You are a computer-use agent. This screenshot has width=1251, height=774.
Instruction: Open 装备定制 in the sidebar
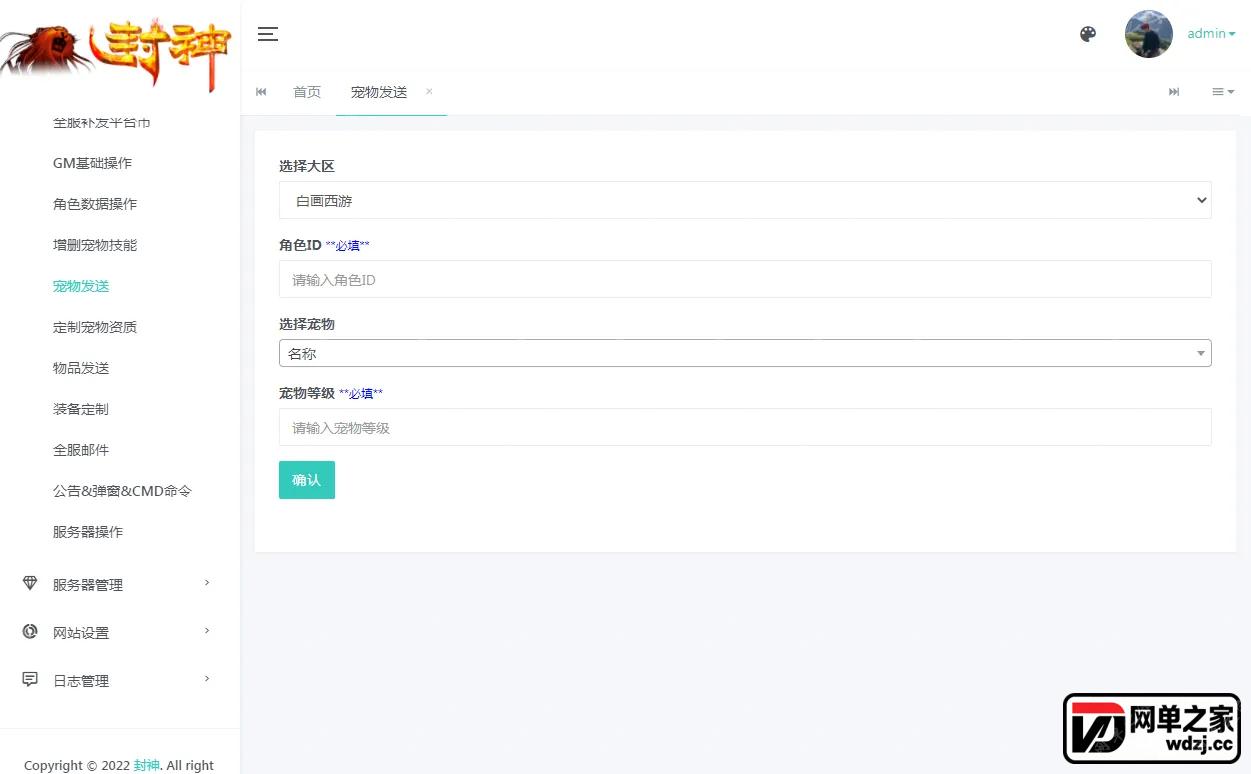81,409
